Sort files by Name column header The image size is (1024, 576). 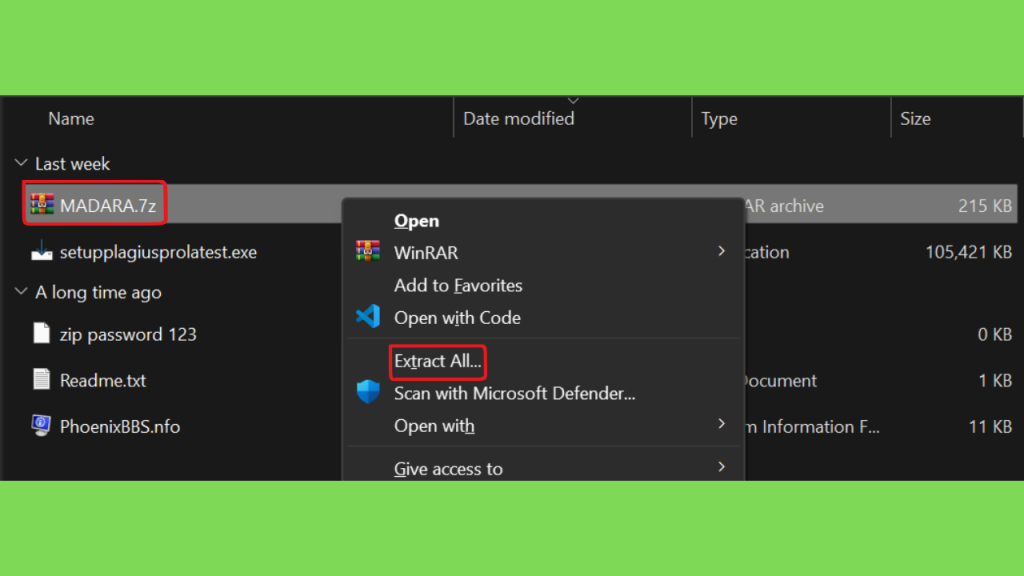71,119
